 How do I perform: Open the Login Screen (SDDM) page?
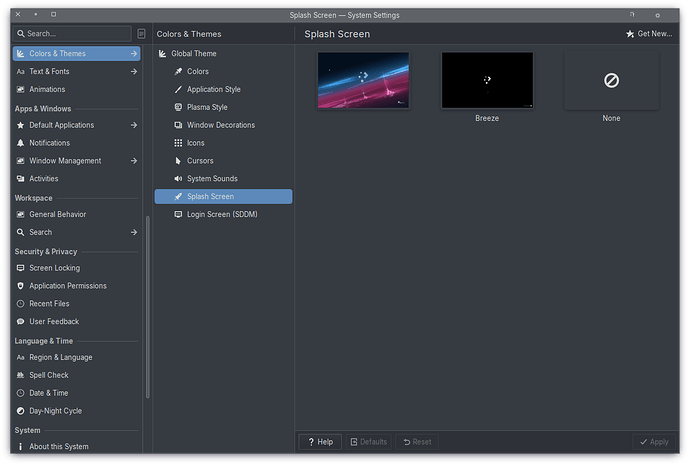pyautogui.click(x=222, y=214)
